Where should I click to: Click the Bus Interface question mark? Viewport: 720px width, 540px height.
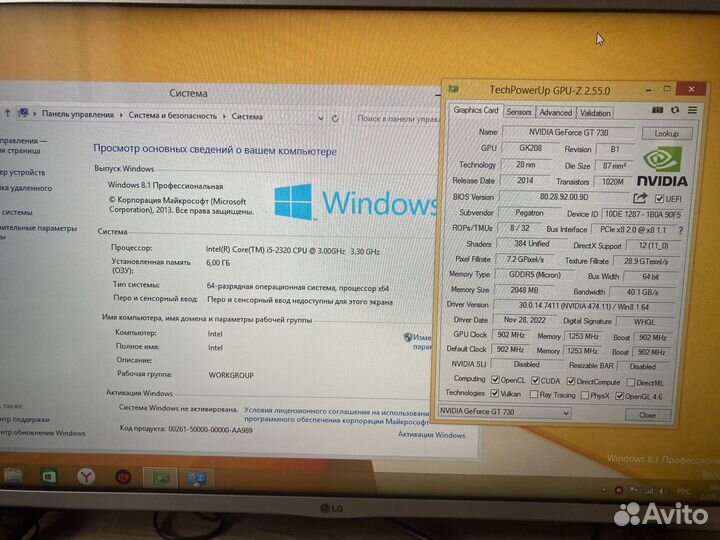coord(680,231)
